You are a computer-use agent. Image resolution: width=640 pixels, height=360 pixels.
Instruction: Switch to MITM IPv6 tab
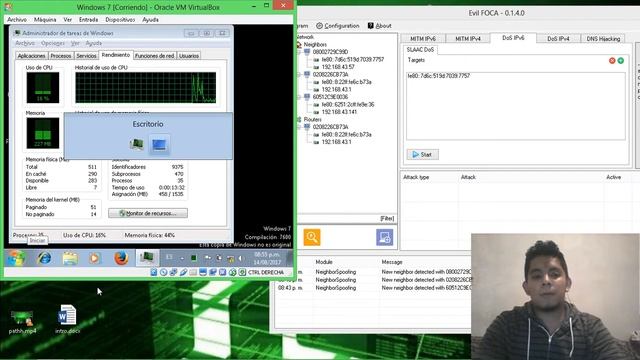423,38
